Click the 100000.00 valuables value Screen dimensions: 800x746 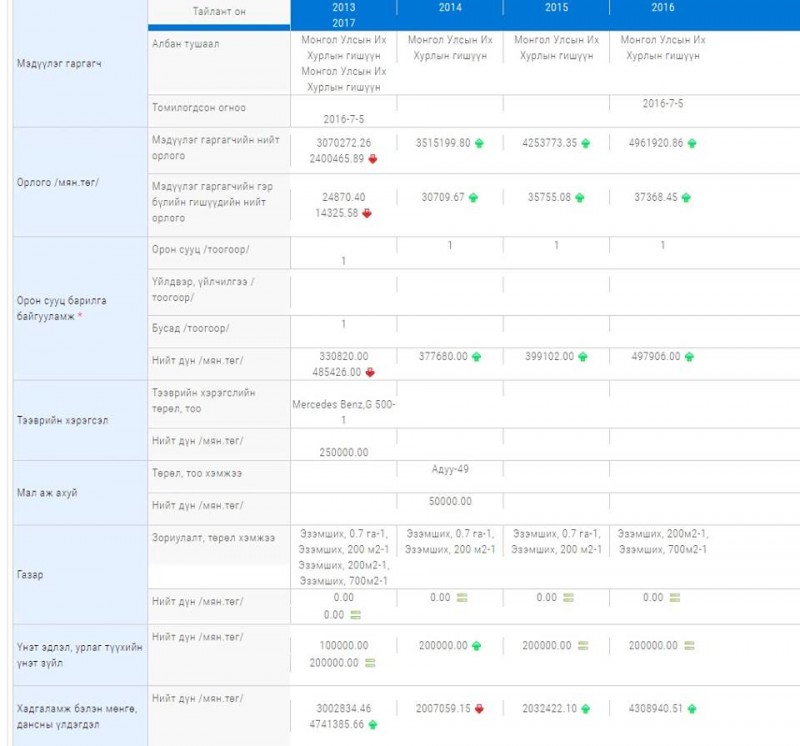click(x=343, y=645)
